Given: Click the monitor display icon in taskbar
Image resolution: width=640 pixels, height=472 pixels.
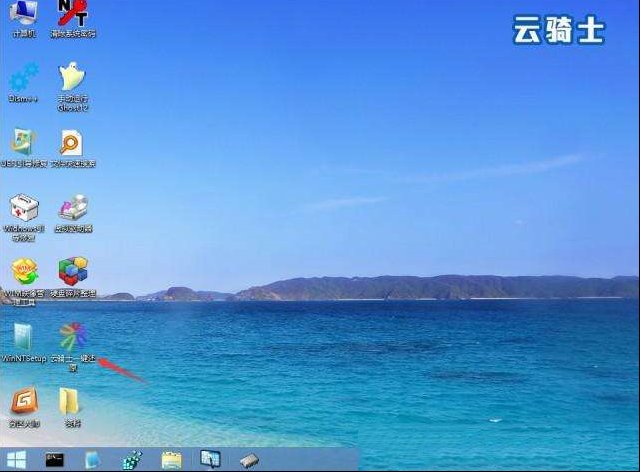Looking at the screenshot, I should (209, 460).
